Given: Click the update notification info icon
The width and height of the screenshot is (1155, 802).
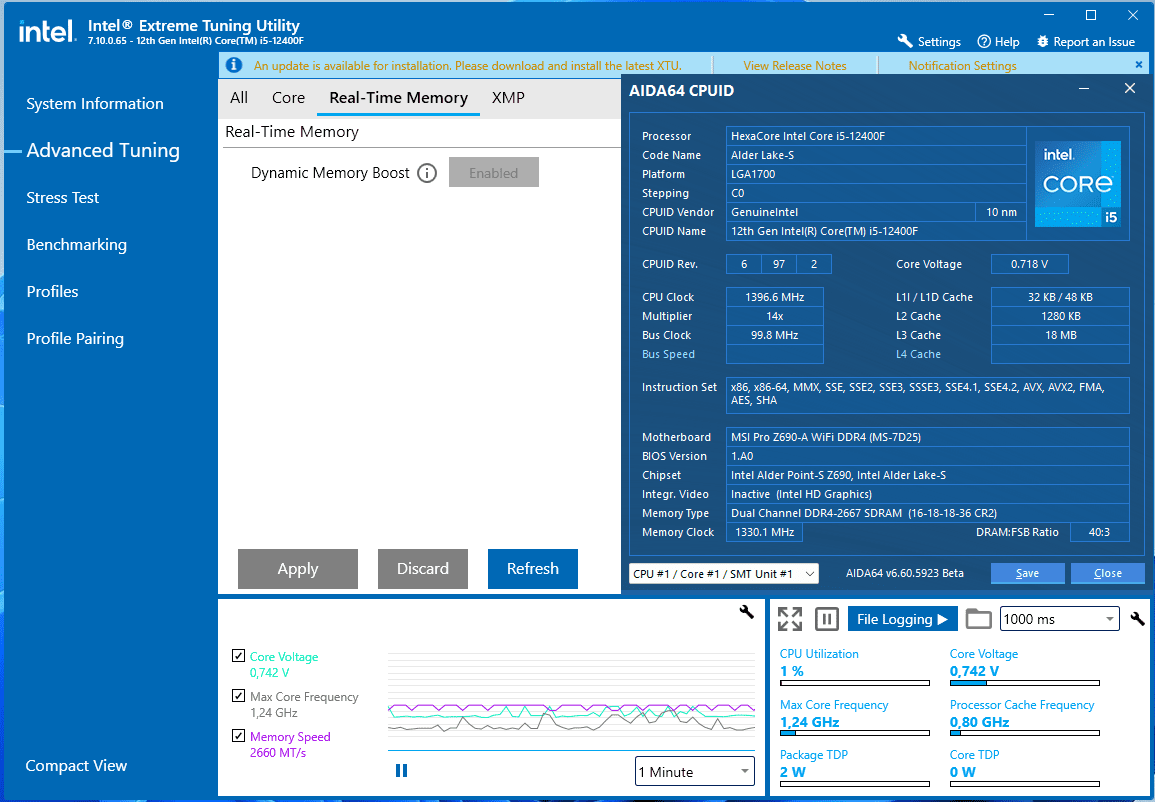Looking at the screenshot, I should [234, 65].
